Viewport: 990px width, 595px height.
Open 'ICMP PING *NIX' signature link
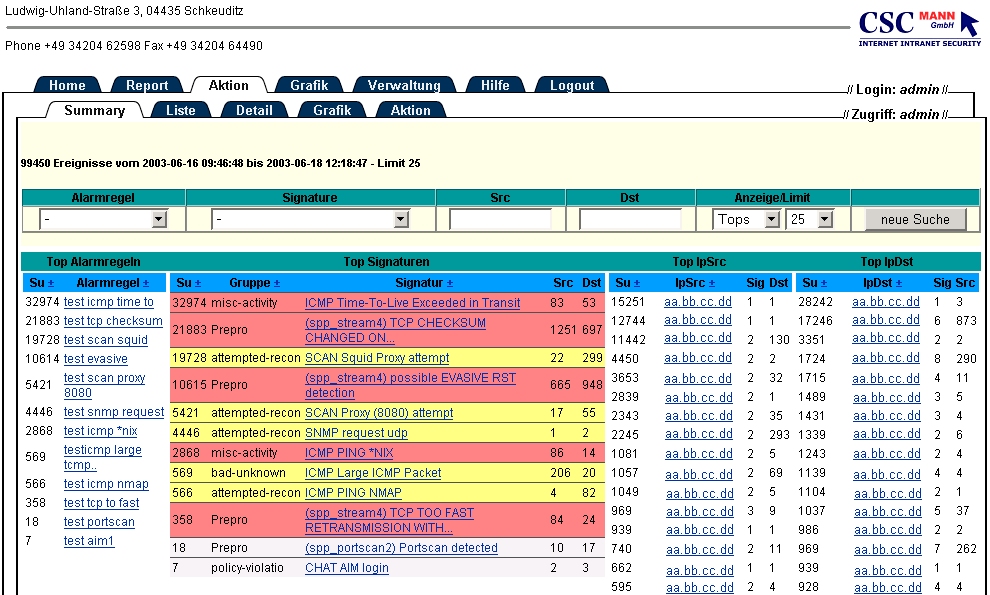click(349, 453)
